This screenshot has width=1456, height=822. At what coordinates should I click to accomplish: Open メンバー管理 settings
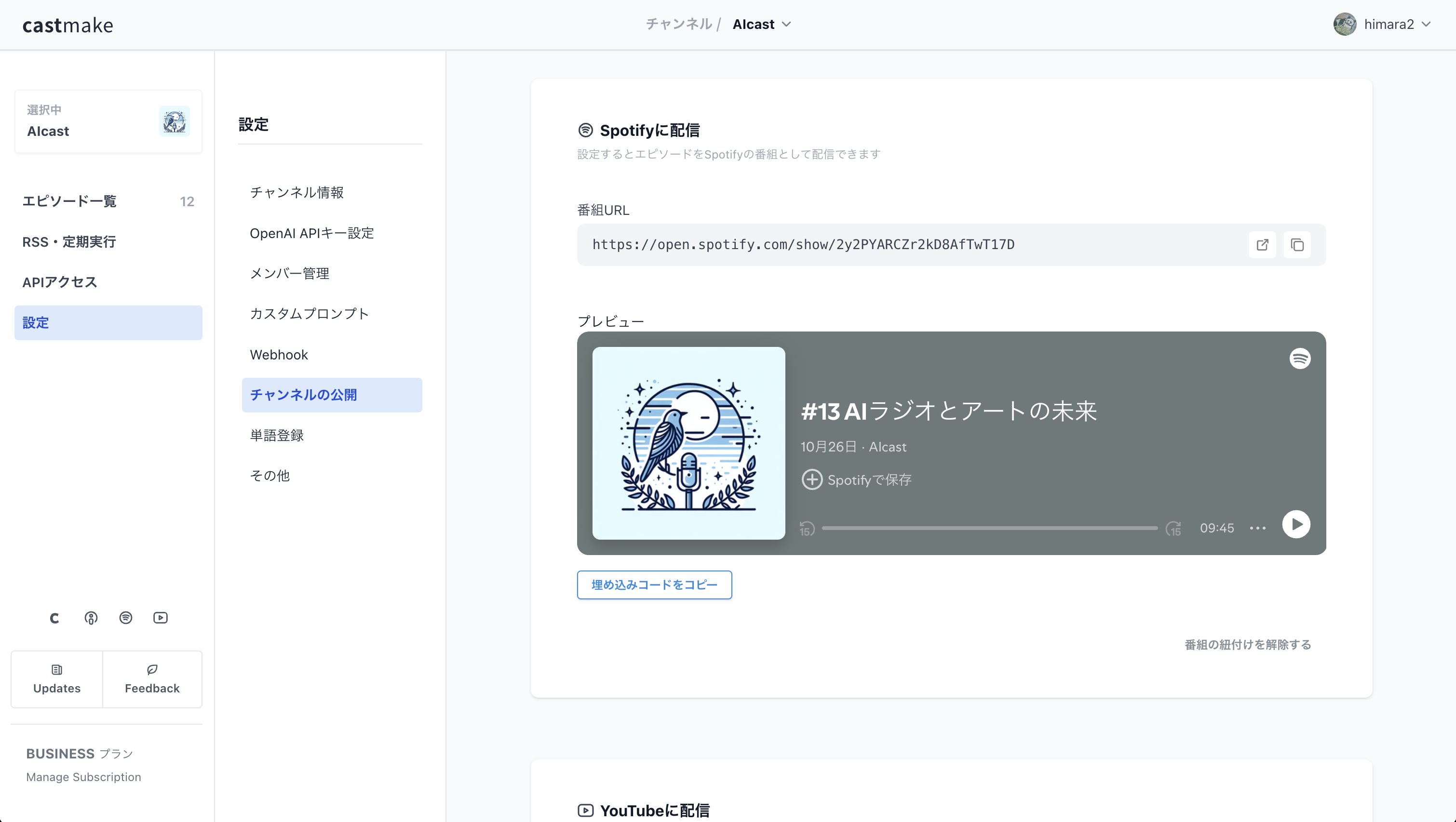pyautogui.click(x=332, y=273)
